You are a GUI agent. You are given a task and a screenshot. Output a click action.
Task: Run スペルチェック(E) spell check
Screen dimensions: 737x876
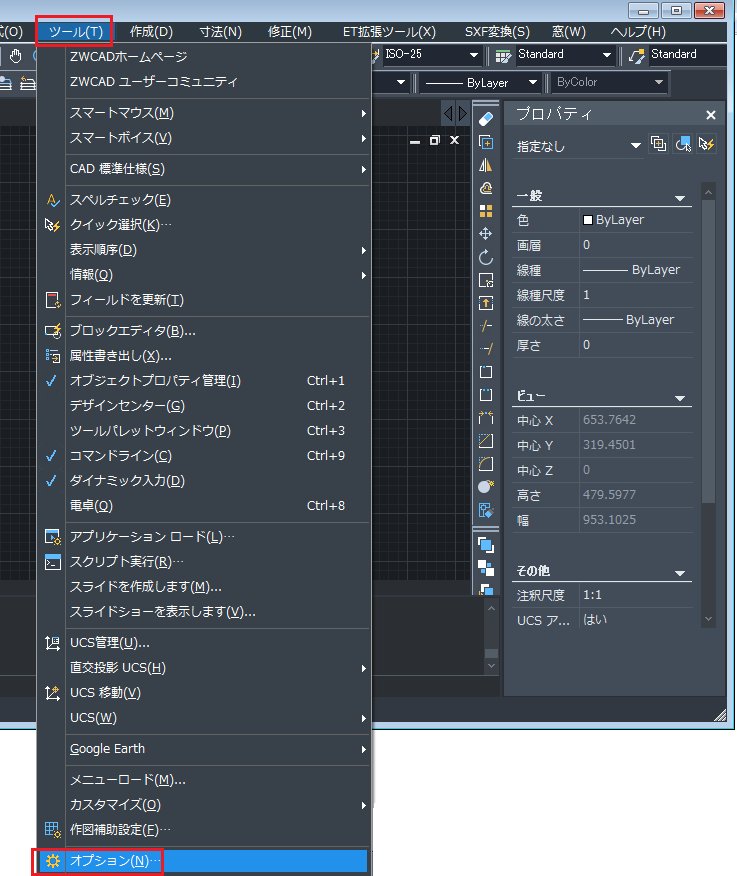[205, 199]
